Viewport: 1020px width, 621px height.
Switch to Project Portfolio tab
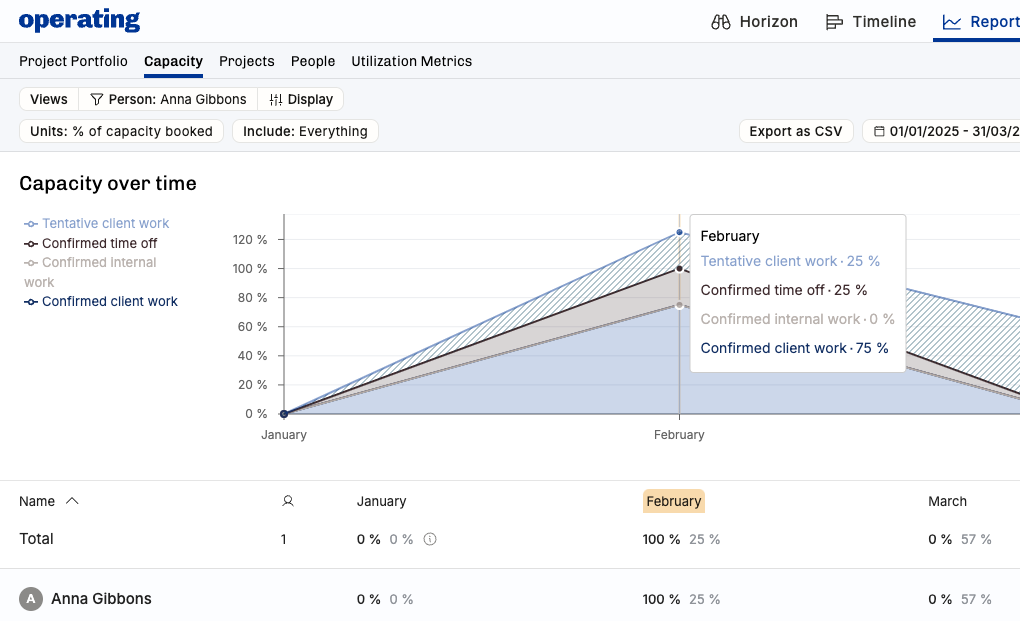73,61
